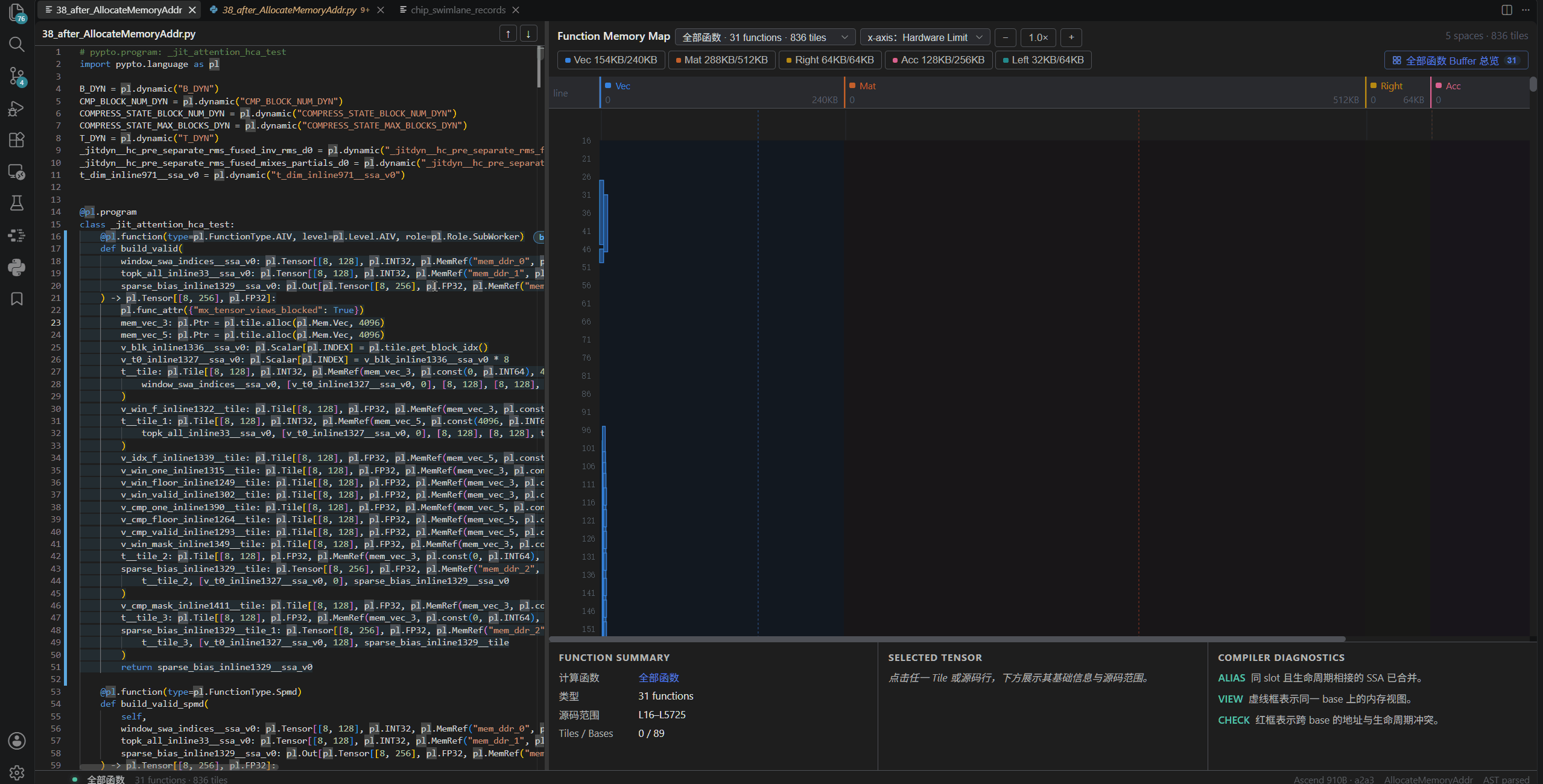Viewport: 1543px width, 784px height.
Task: Open the x-axis Hardware Limit dropdown
Action: tap(925, 37)
